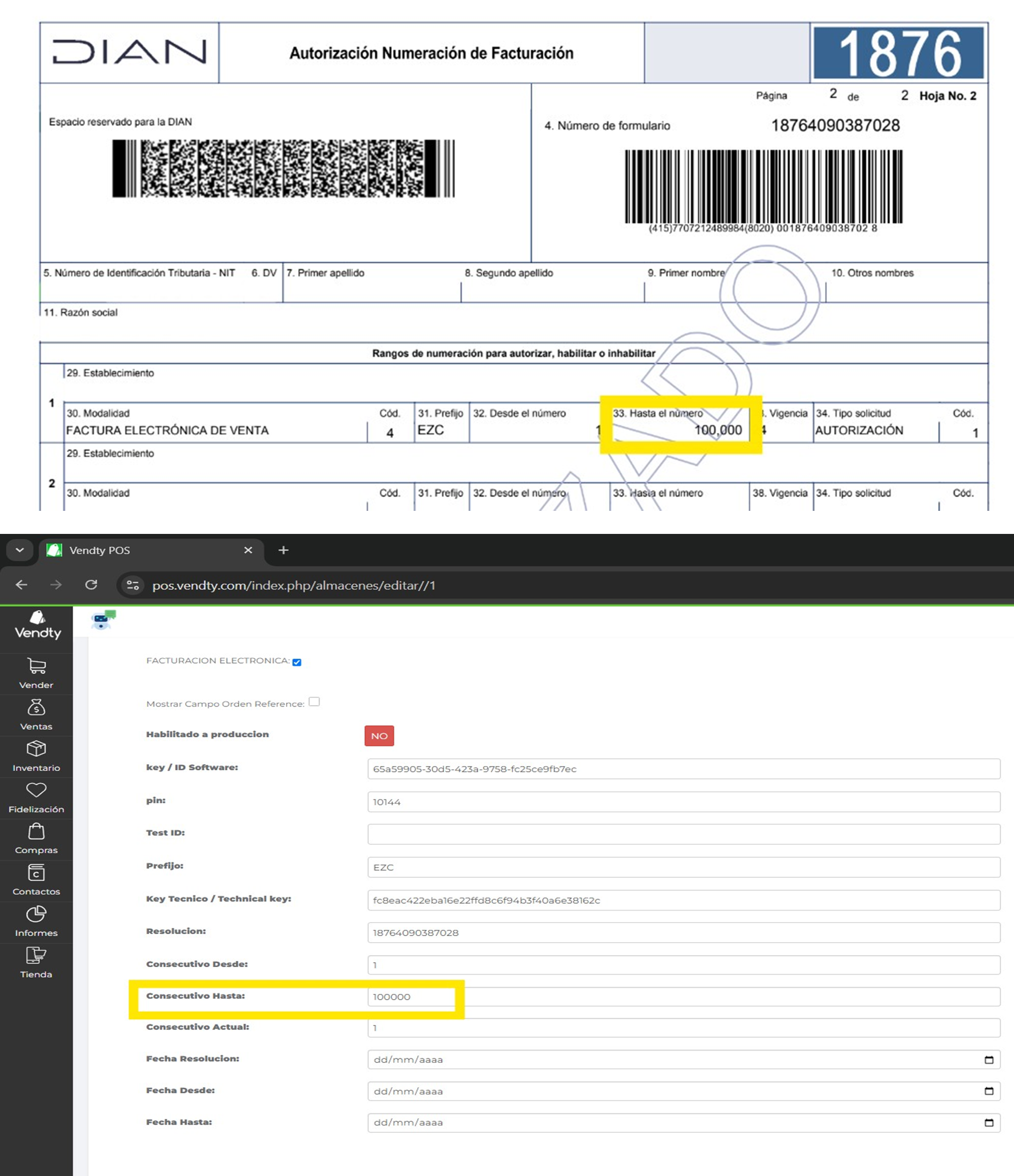This screenshot has height=1176, width=1014.
Task: Toggle Habilitado a produccion NO button
Action: (x=379, y=736)
